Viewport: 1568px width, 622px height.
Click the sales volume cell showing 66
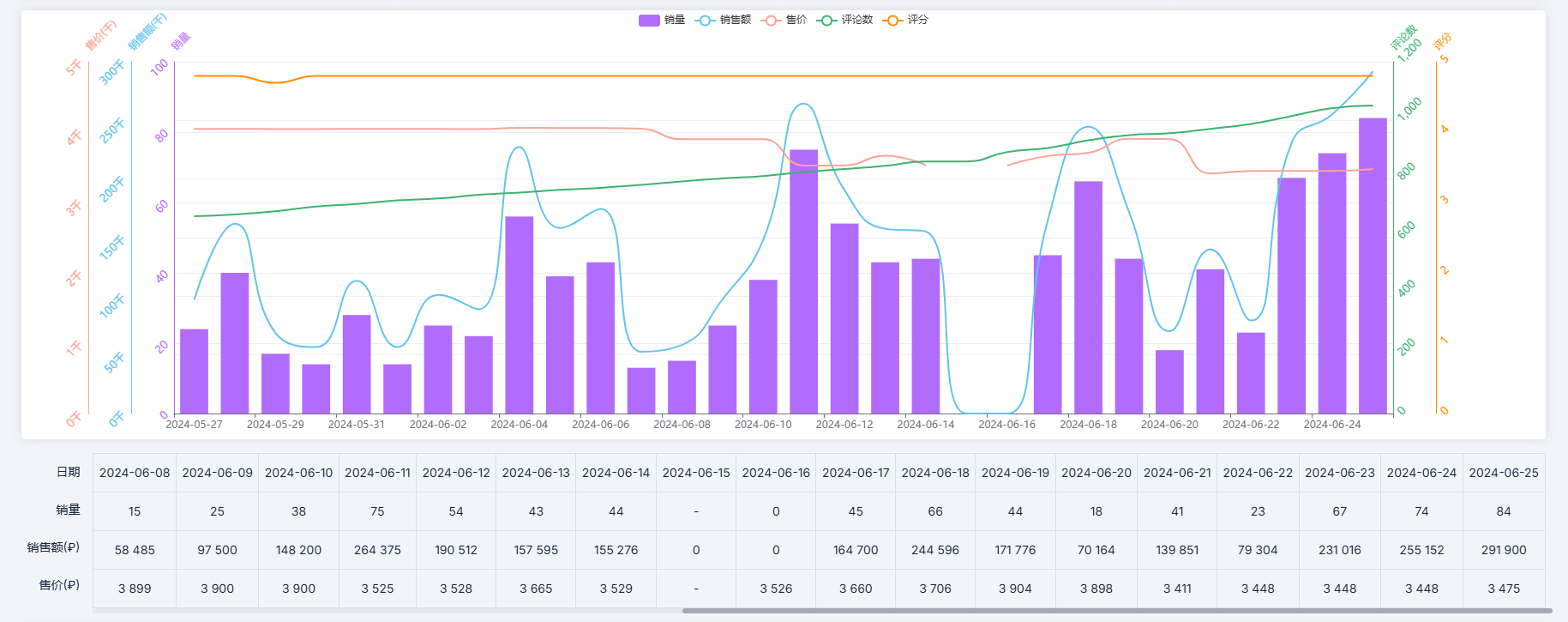(935, 511)
